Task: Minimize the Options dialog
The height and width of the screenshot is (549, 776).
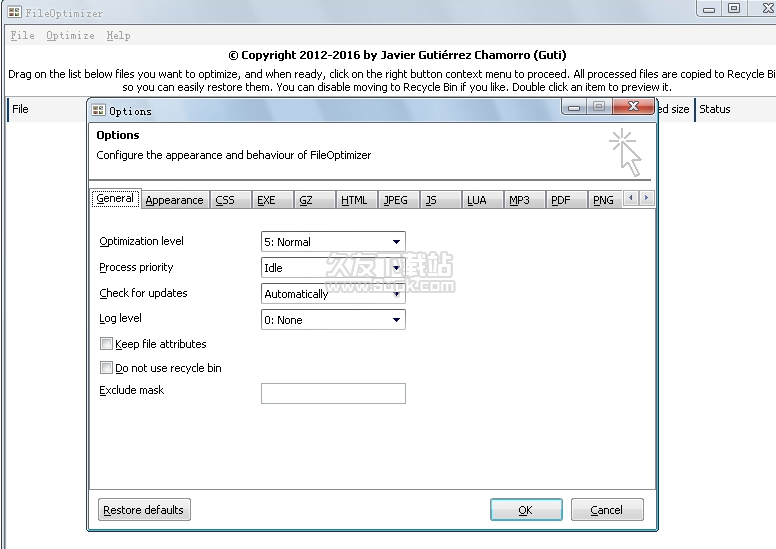Action: tap(574, 107)
